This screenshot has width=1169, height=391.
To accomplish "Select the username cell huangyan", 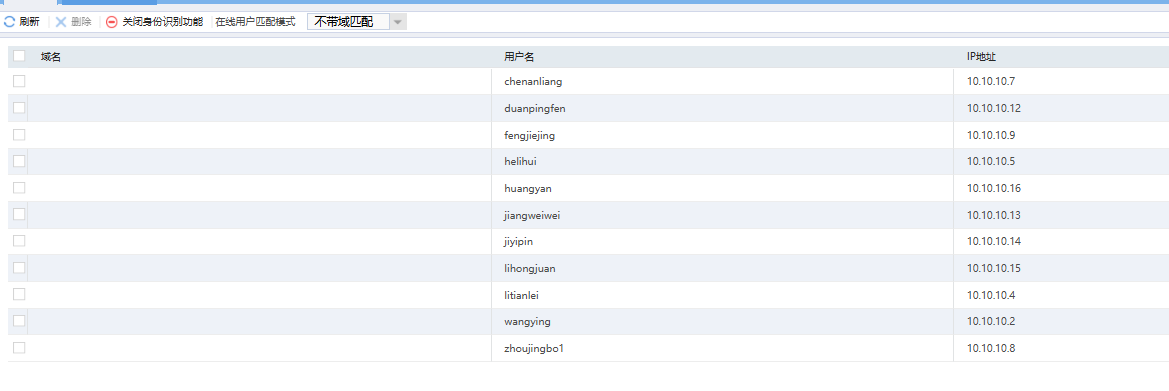I will tap(528, 188).
